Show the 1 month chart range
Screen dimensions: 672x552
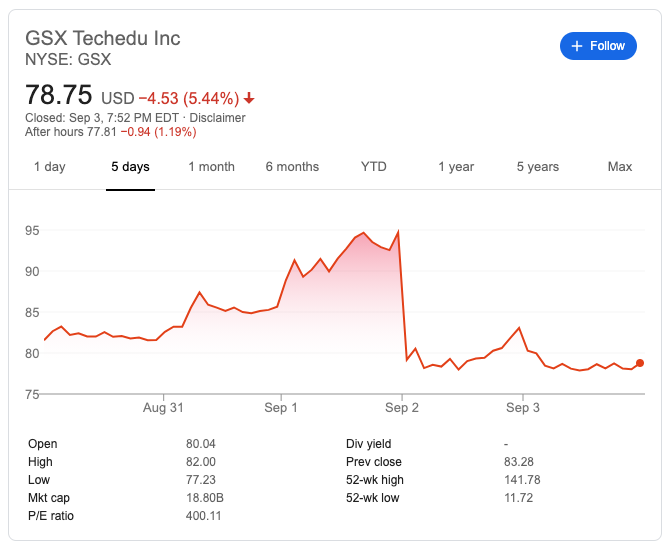(x=212, y=167)
